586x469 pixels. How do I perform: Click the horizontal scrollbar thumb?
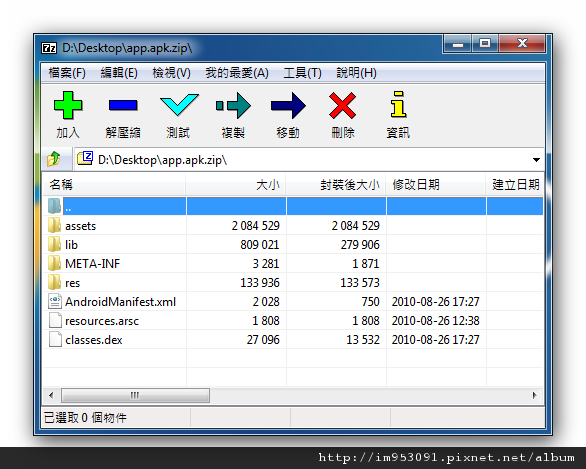(135, 395)
